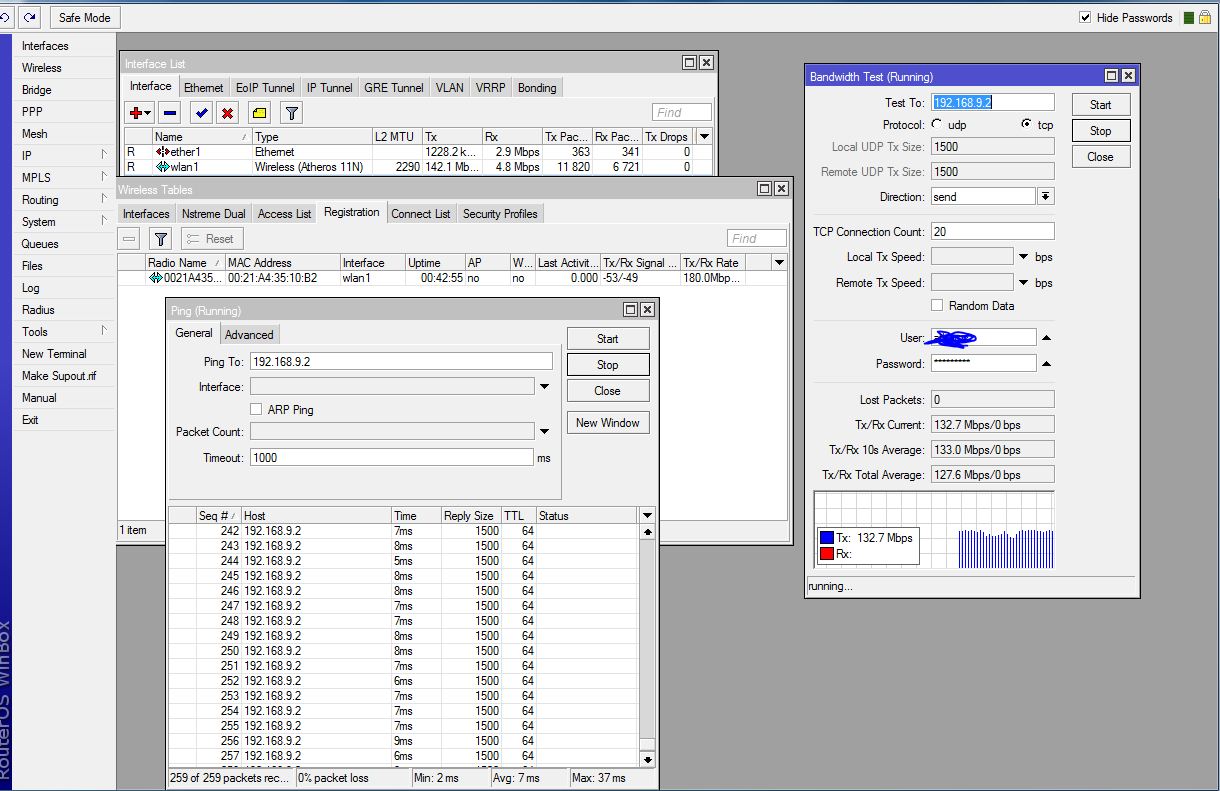Open the Ping Interface dropdown
The width and height of the screenshot is (1220, 791).
(545, 387)
